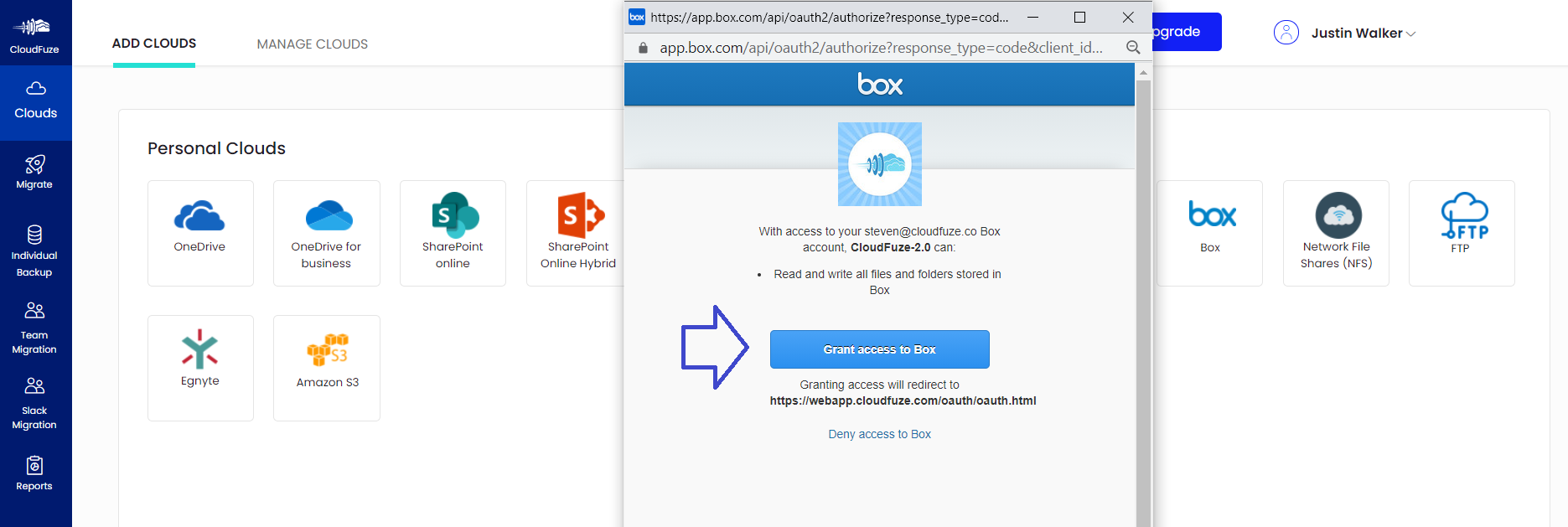Click the zoom magnifier in popup address bar
The height and width of the screenshot is (527, 1568).
(x=1133, y=48)
